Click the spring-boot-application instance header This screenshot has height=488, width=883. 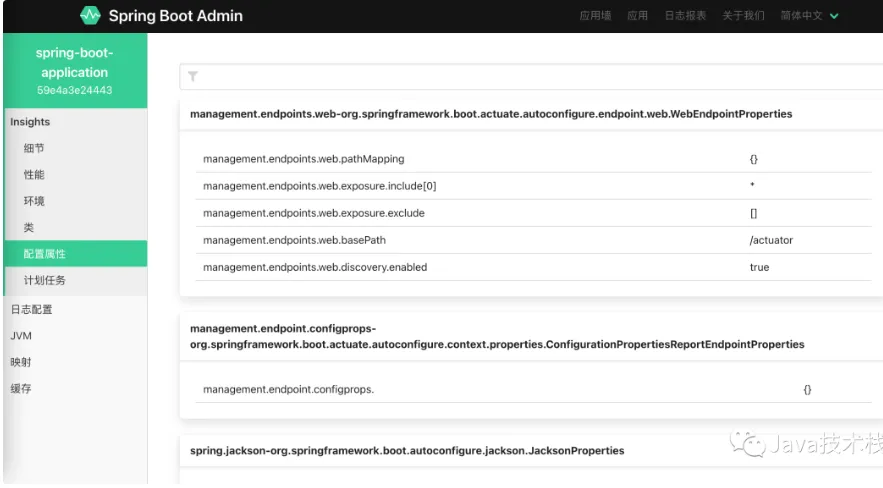(74, 71)
